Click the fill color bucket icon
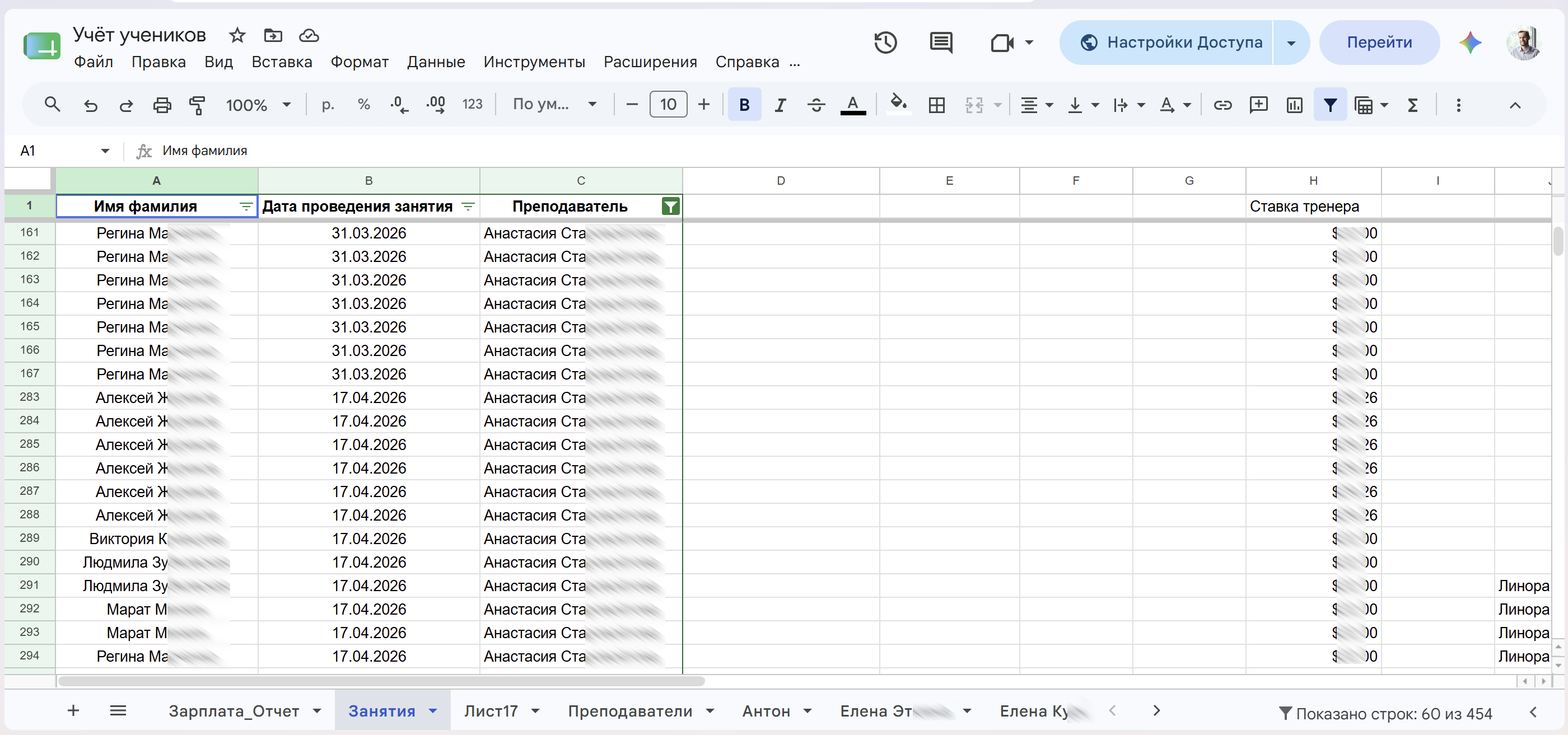The height and width of the screenshot is (735, 1568). click(898, 104)
